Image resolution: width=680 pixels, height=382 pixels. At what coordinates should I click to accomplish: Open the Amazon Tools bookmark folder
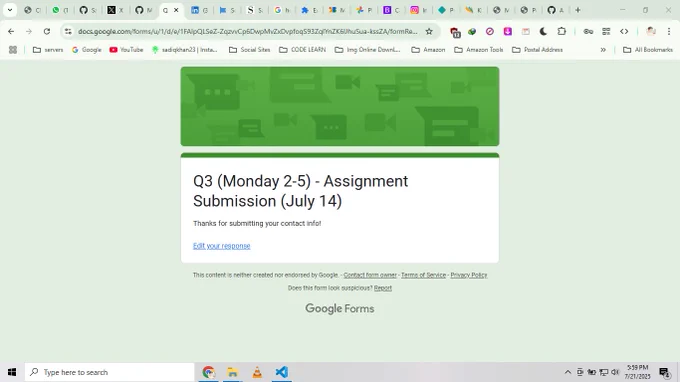coord(479,50)
